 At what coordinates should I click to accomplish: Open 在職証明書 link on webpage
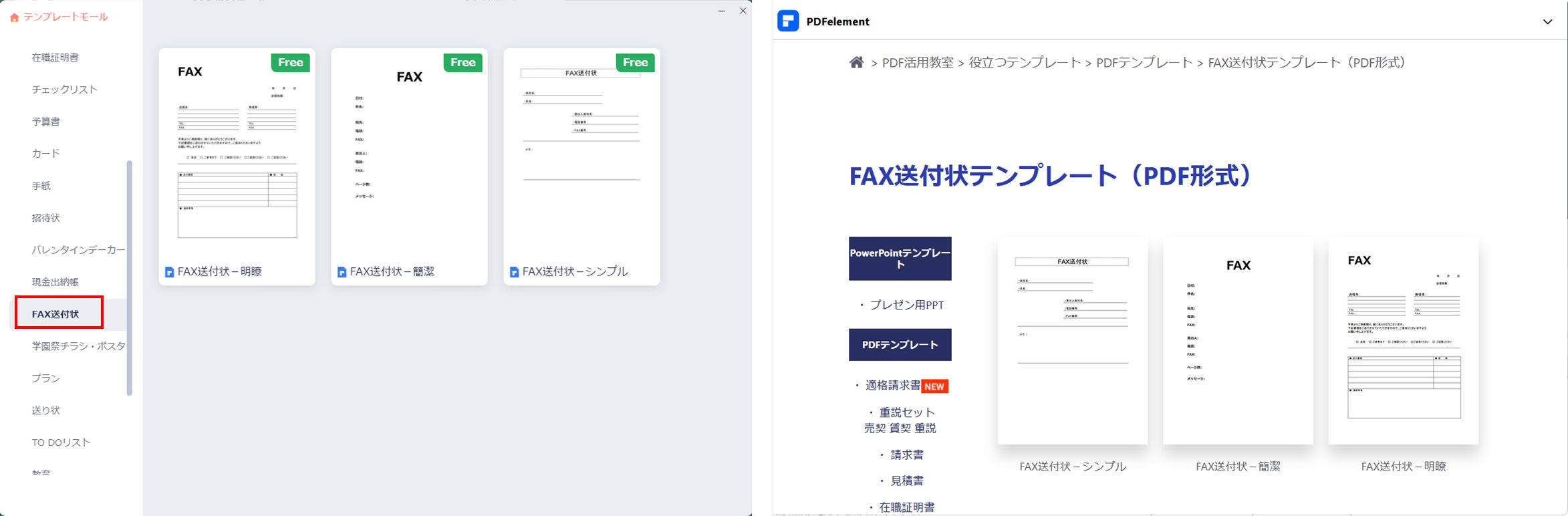click(907, 508)
